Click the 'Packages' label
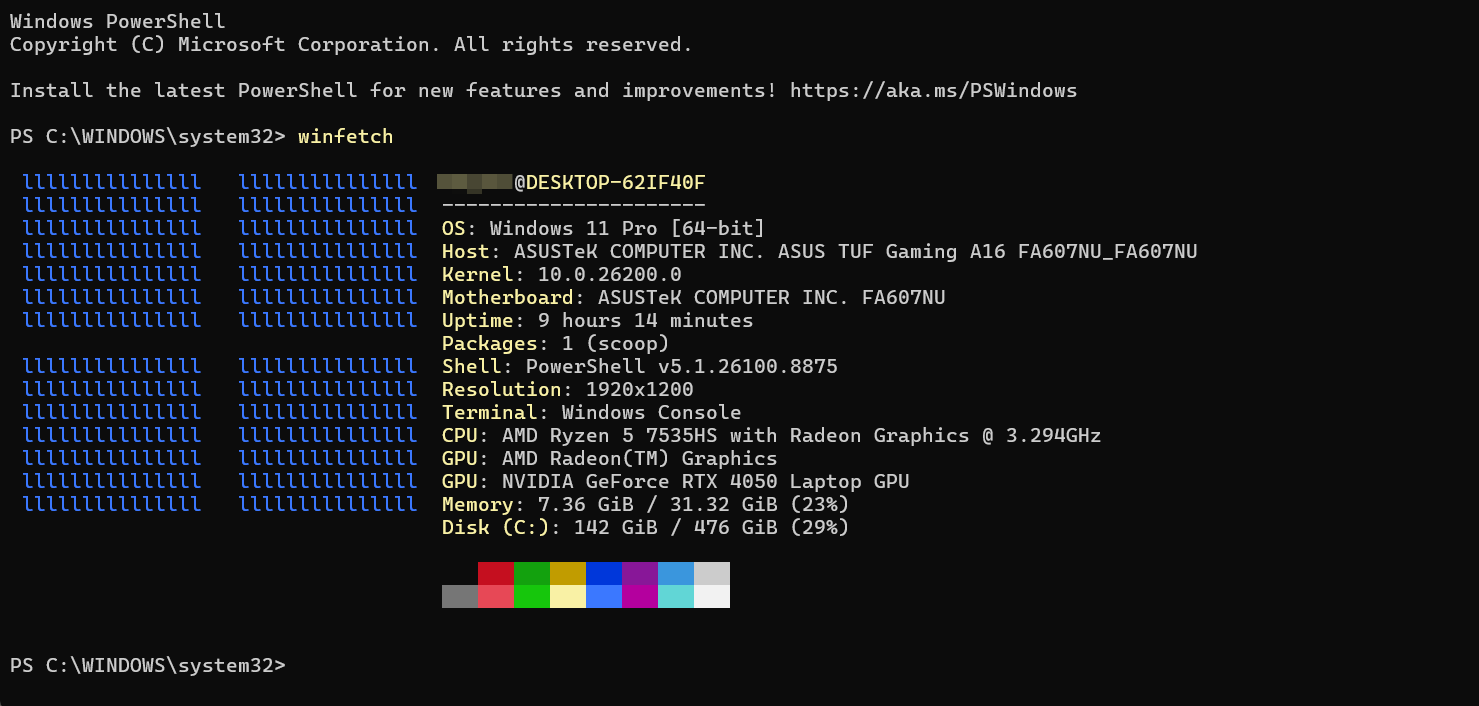The width and height of the screenshot is (1479, 706). 490,344
